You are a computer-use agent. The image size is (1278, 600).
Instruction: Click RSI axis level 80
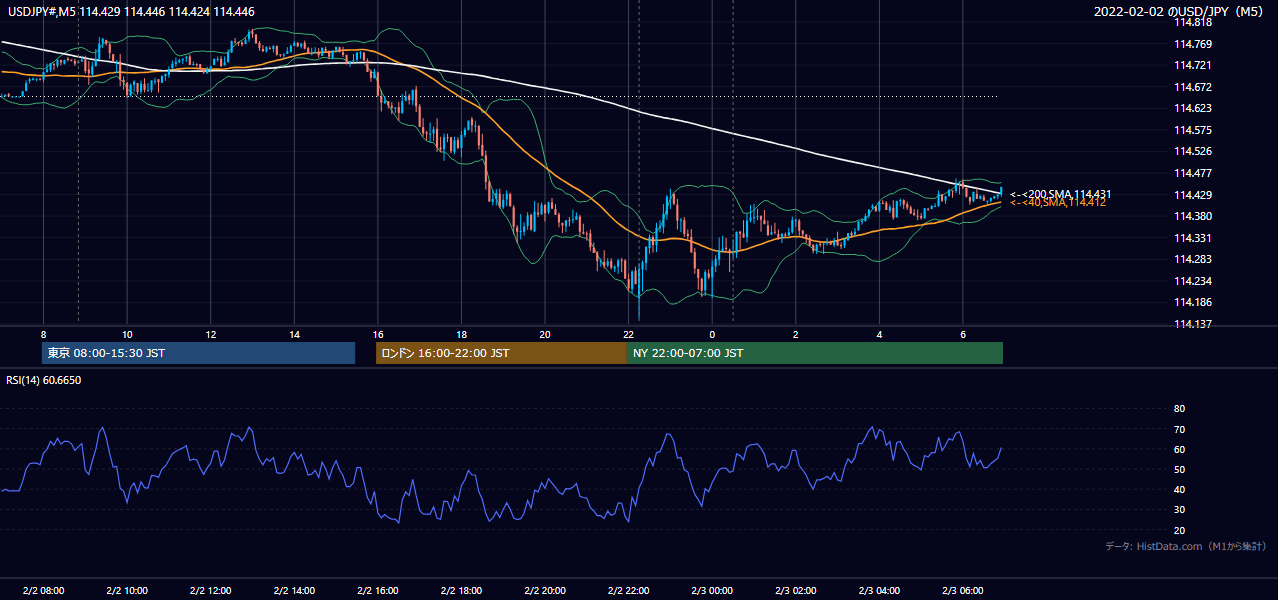click(1180, 409)
